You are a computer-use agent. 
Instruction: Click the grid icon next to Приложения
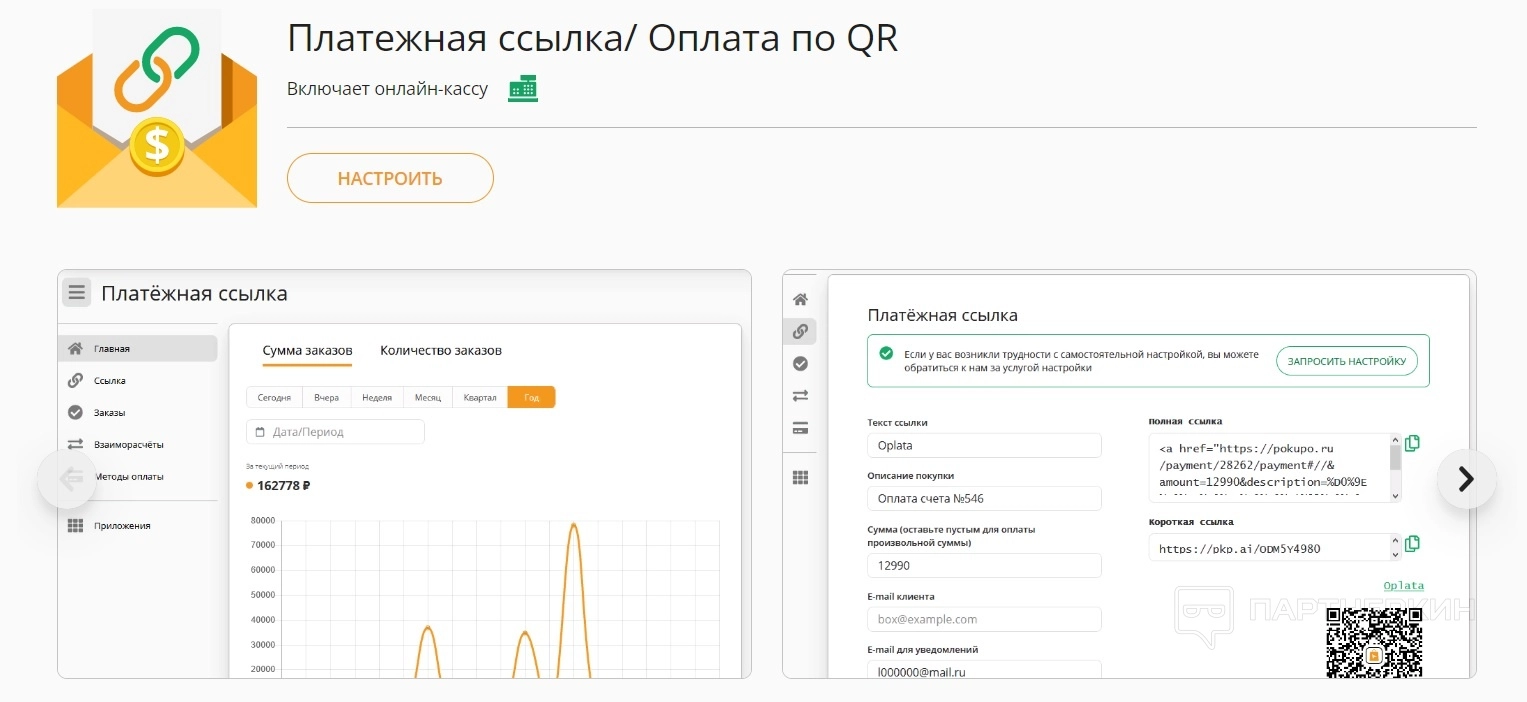point(75,526)
